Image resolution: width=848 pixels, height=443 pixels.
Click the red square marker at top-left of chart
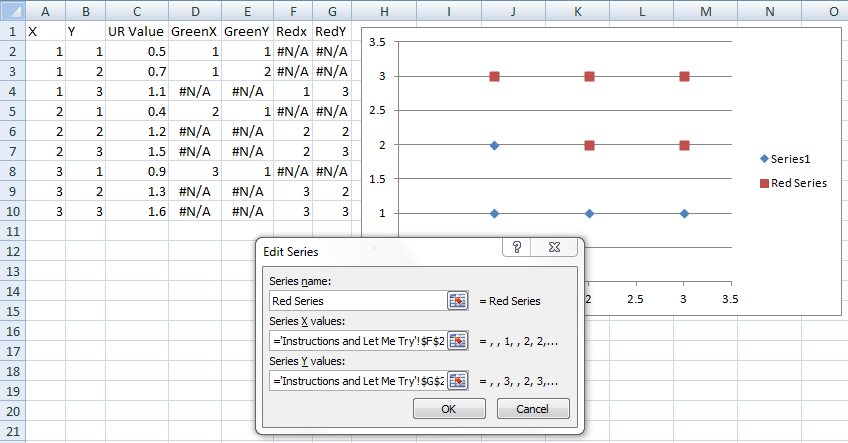click(494, 76)
